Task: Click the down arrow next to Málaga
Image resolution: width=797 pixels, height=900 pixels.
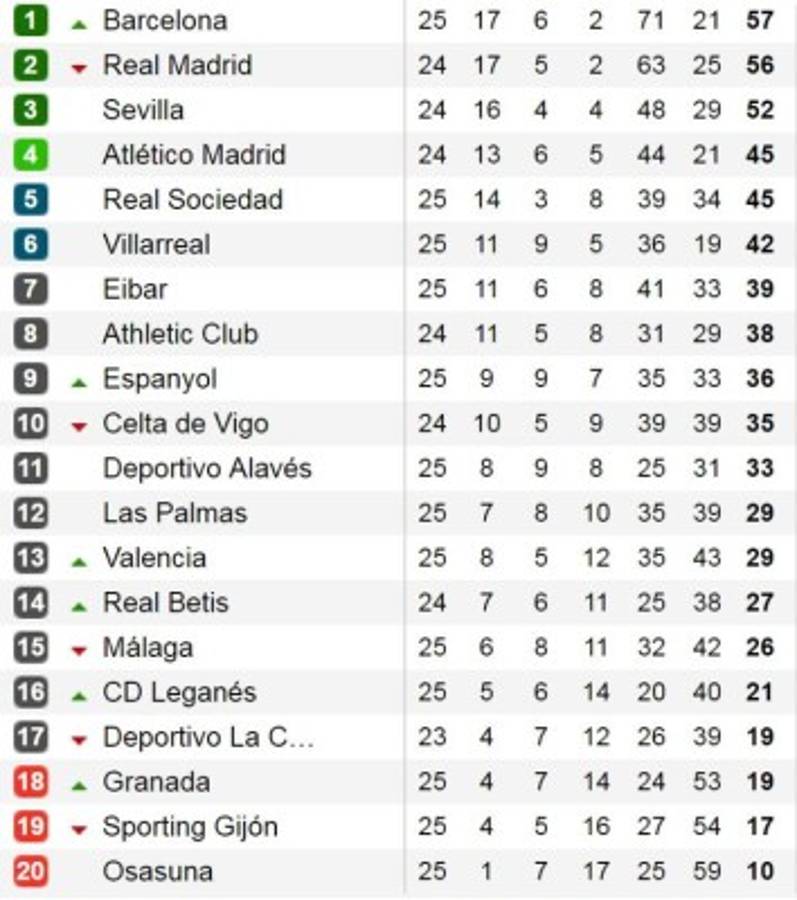Action: coord(79,651)
